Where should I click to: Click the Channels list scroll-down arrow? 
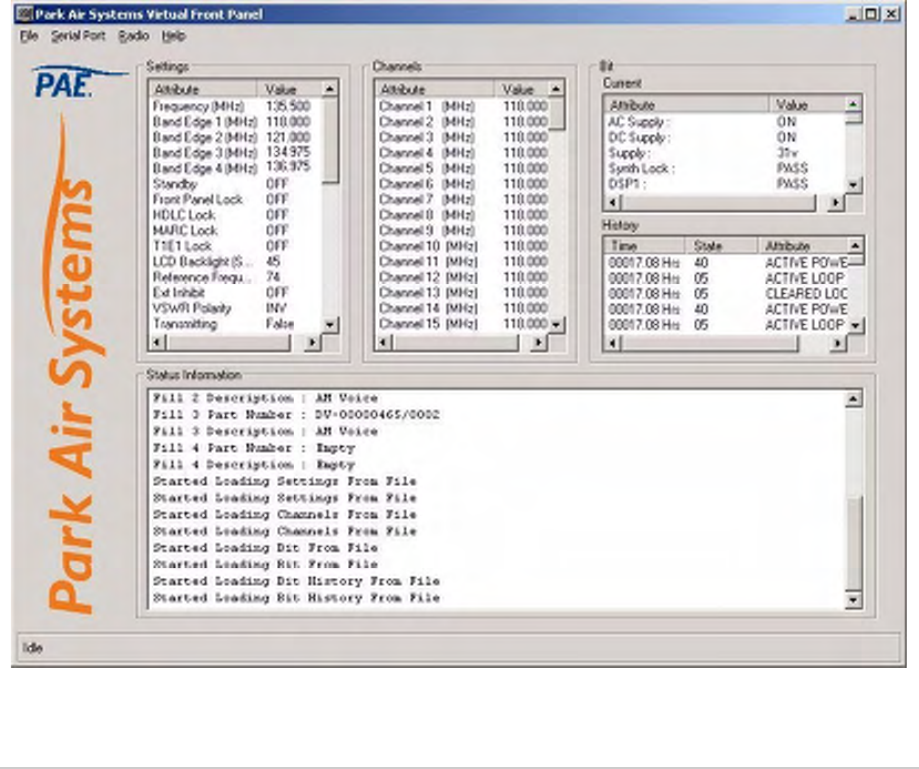pos(556,324)
